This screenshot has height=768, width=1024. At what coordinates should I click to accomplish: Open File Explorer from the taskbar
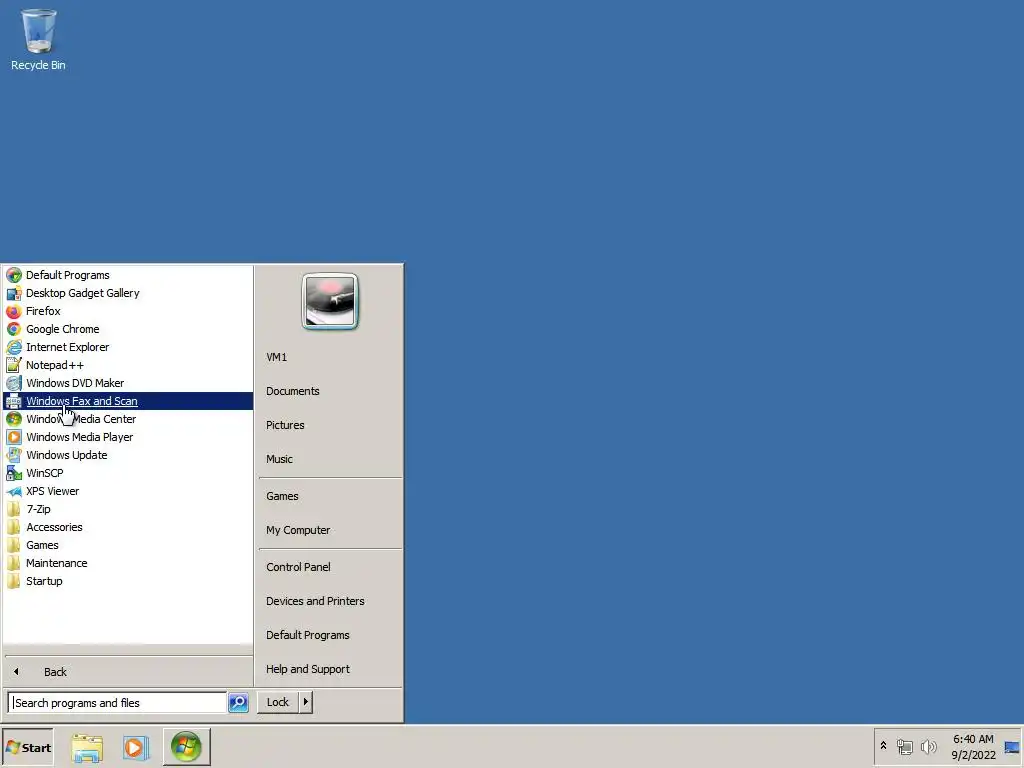[87, 747]
